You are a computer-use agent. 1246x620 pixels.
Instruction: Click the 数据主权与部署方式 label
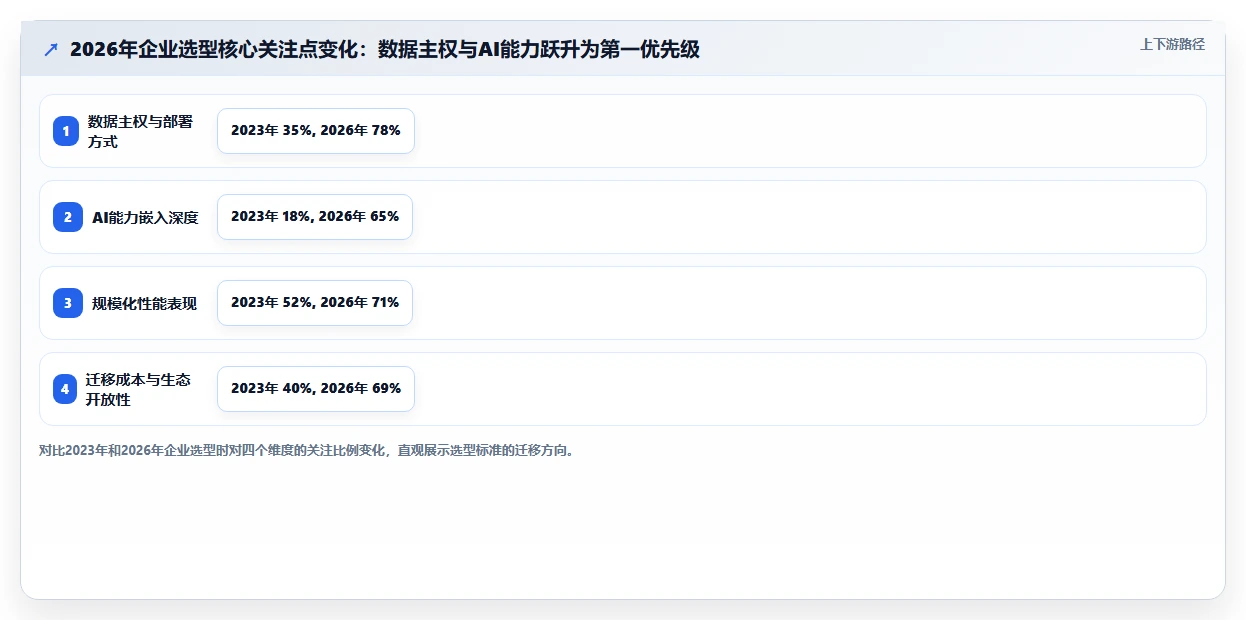click(140, 131)
